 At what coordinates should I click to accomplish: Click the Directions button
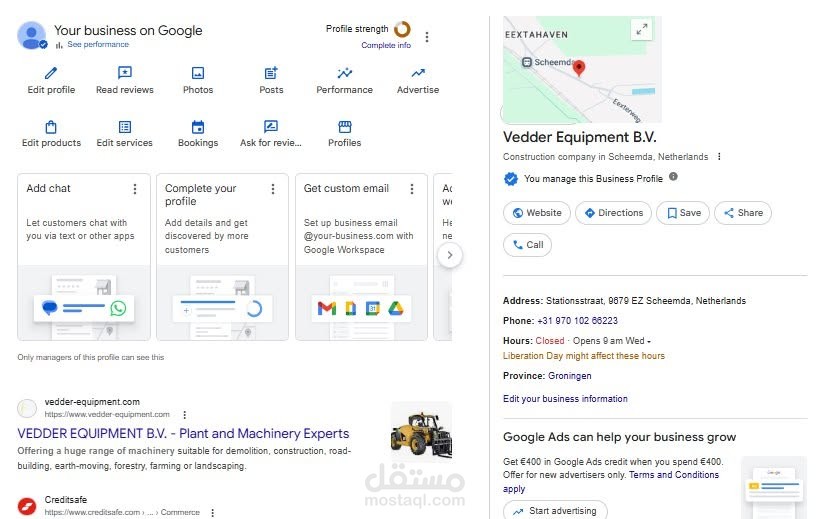[x=613, y=213]
